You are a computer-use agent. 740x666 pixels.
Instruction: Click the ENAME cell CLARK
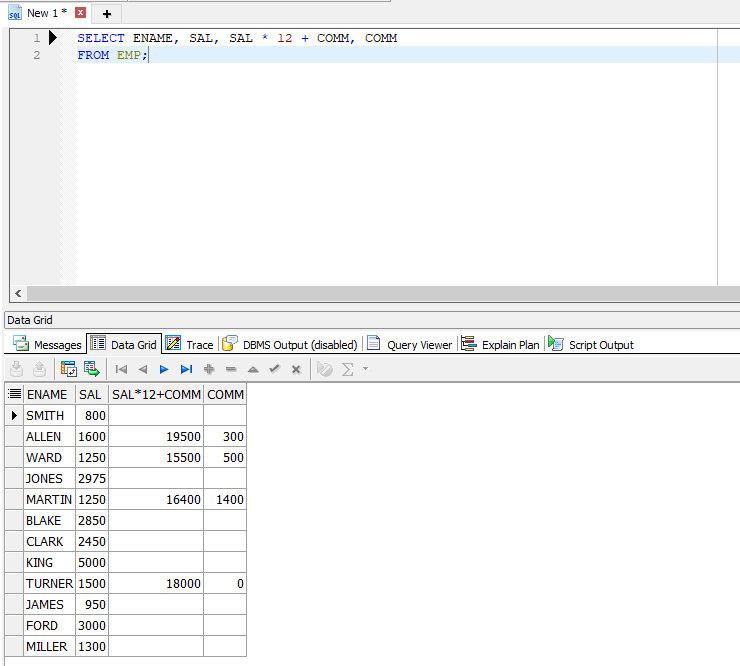[50, 541]
